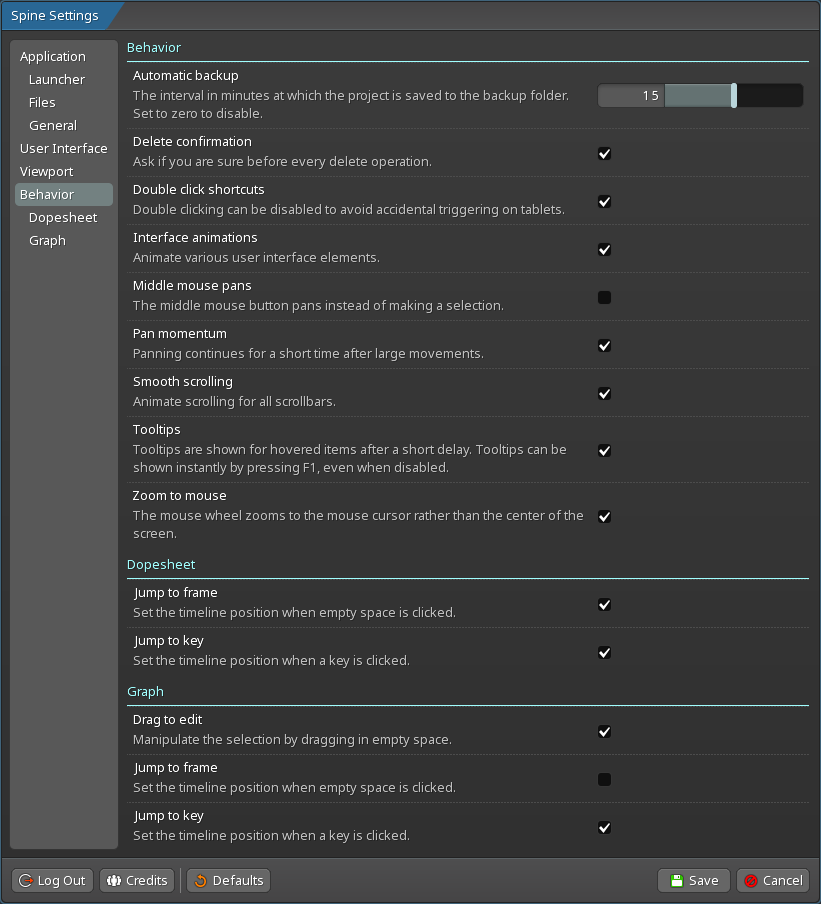Screen dimensions: 821x904
Task: Click the Defaults reset arrow icon
Action: tap(200, 881)
